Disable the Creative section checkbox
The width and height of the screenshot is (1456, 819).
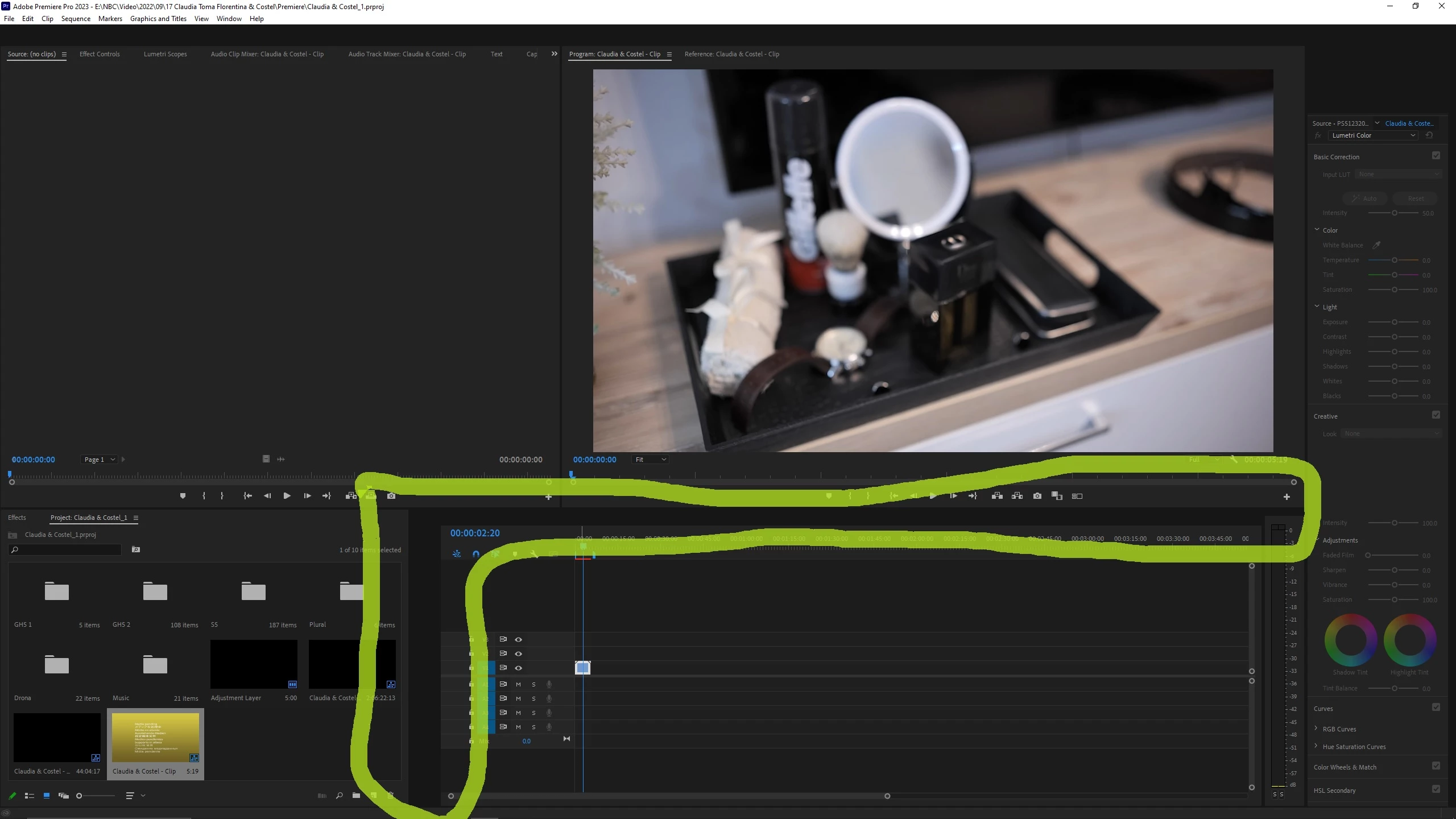coord(1436,415)
